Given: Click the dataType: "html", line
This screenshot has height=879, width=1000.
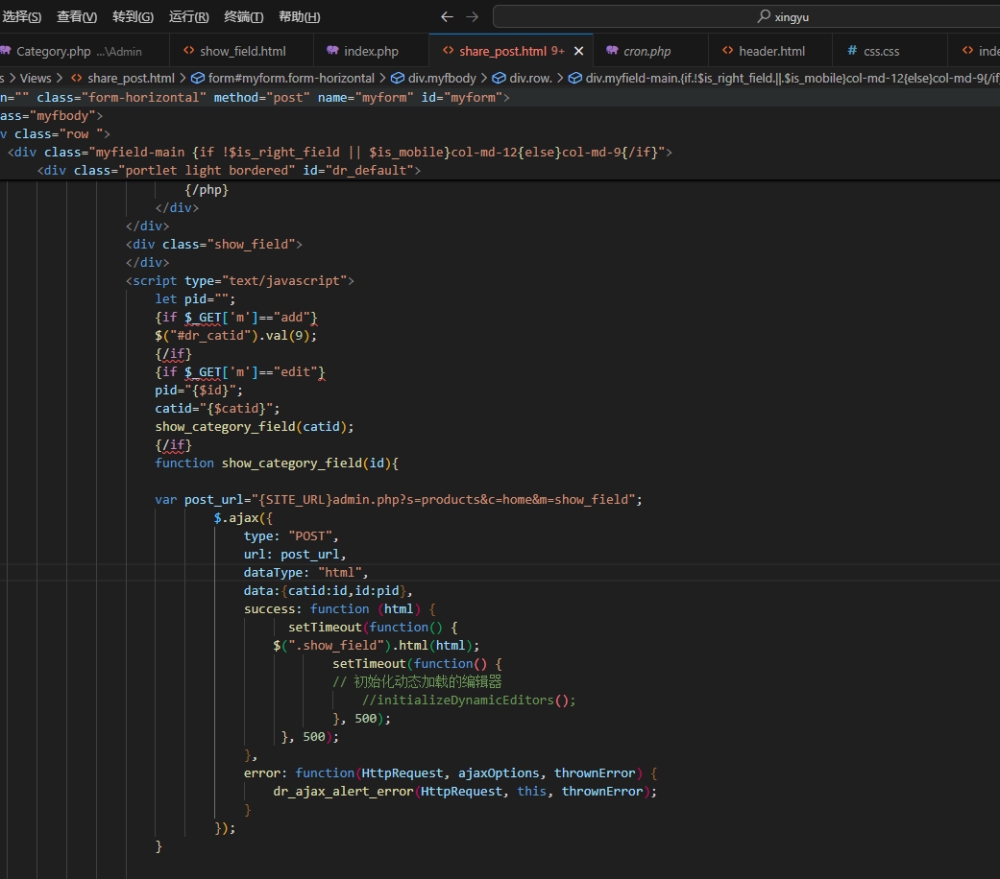Looking at the screenshot, I should click(x=306, y=573).
